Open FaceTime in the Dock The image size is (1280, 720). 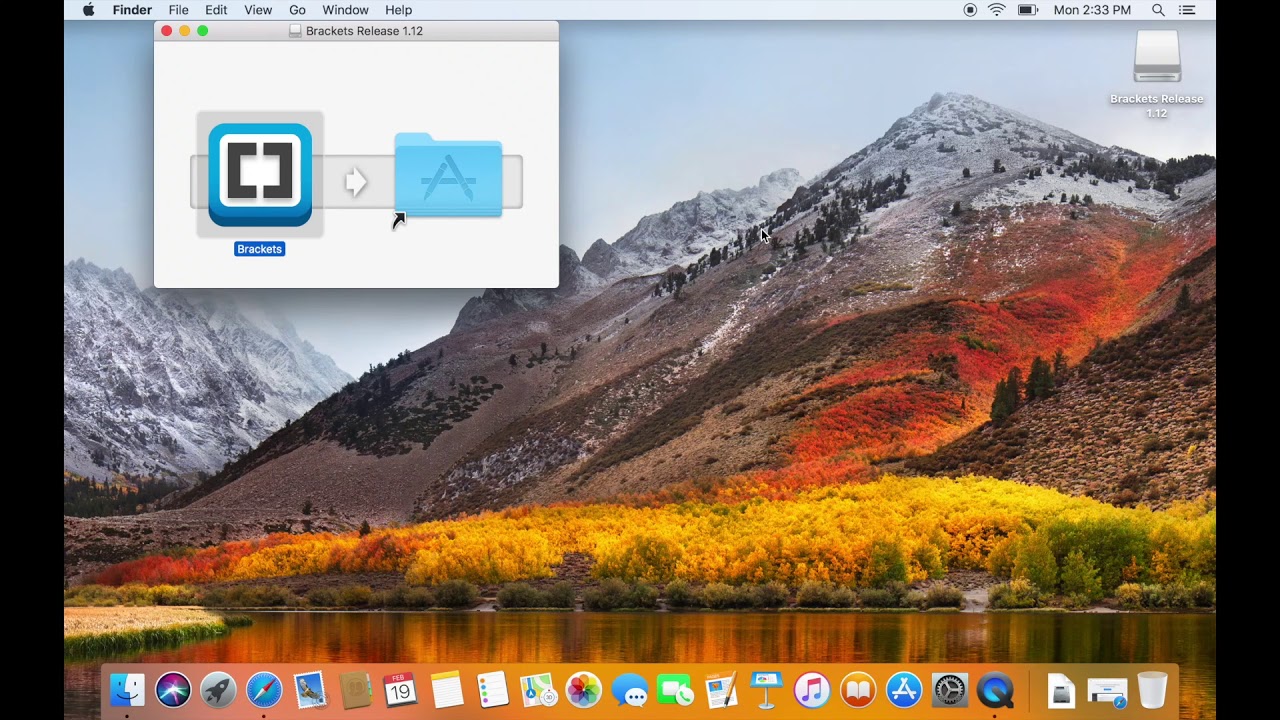pyautogui.click(x=675, y=690)
